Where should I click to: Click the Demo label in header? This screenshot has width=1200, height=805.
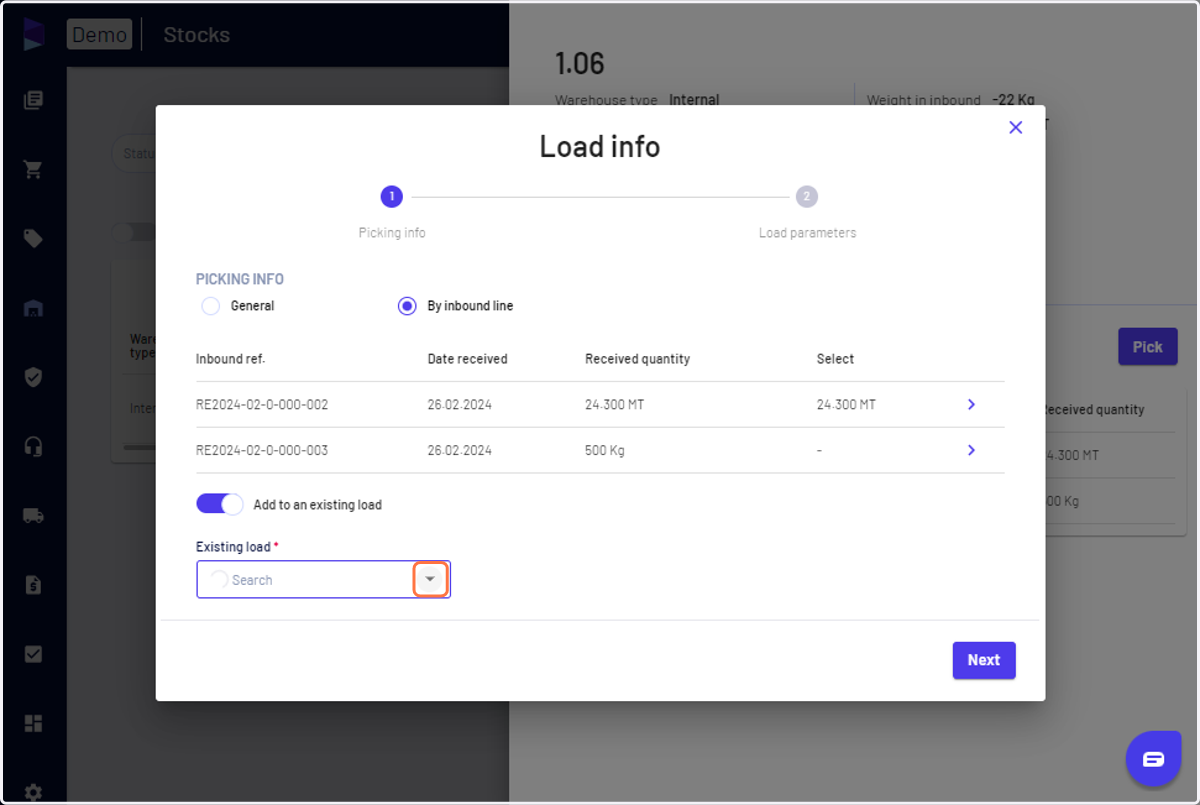coord(99,35)
